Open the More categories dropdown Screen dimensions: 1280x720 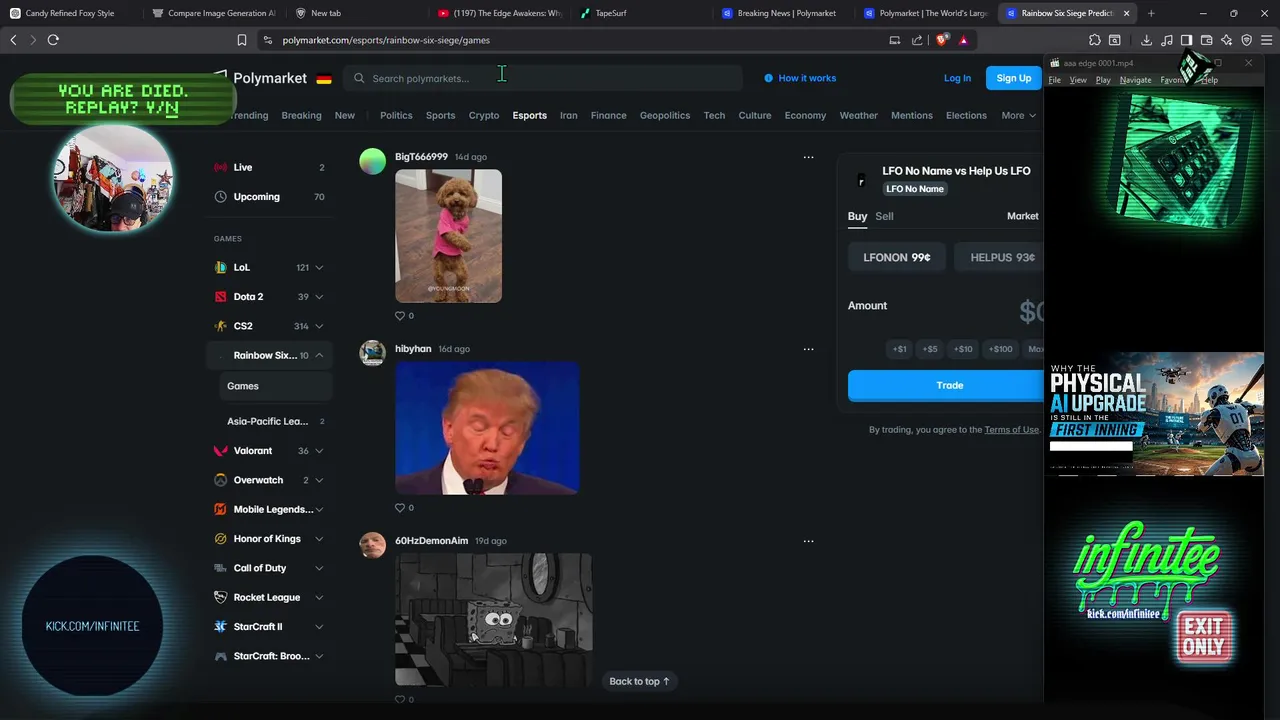coord(1018,116)
